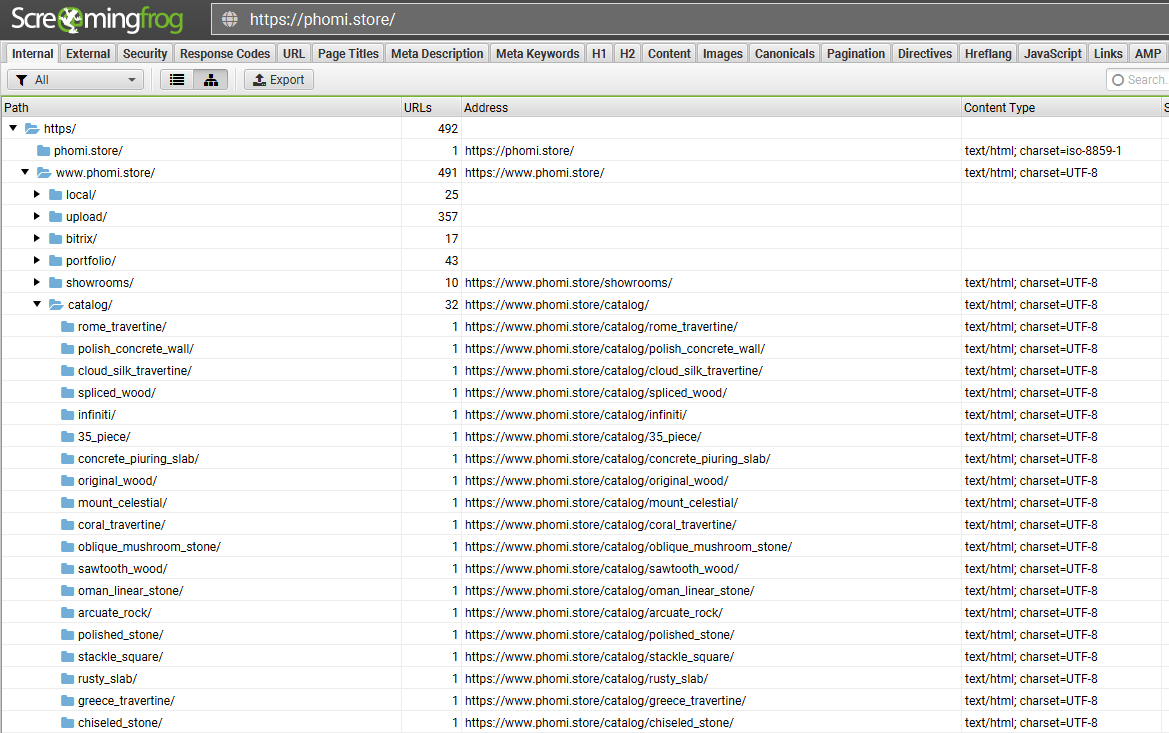Switch to list view mode icon

click(177, 80)
